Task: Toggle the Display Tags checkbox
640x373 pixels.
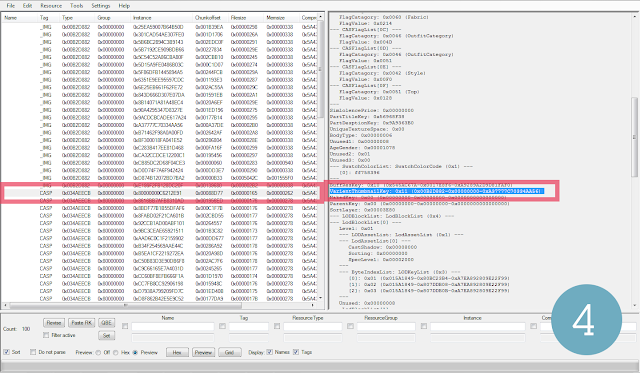Action: pyautogui.click(x=296, y=352)
